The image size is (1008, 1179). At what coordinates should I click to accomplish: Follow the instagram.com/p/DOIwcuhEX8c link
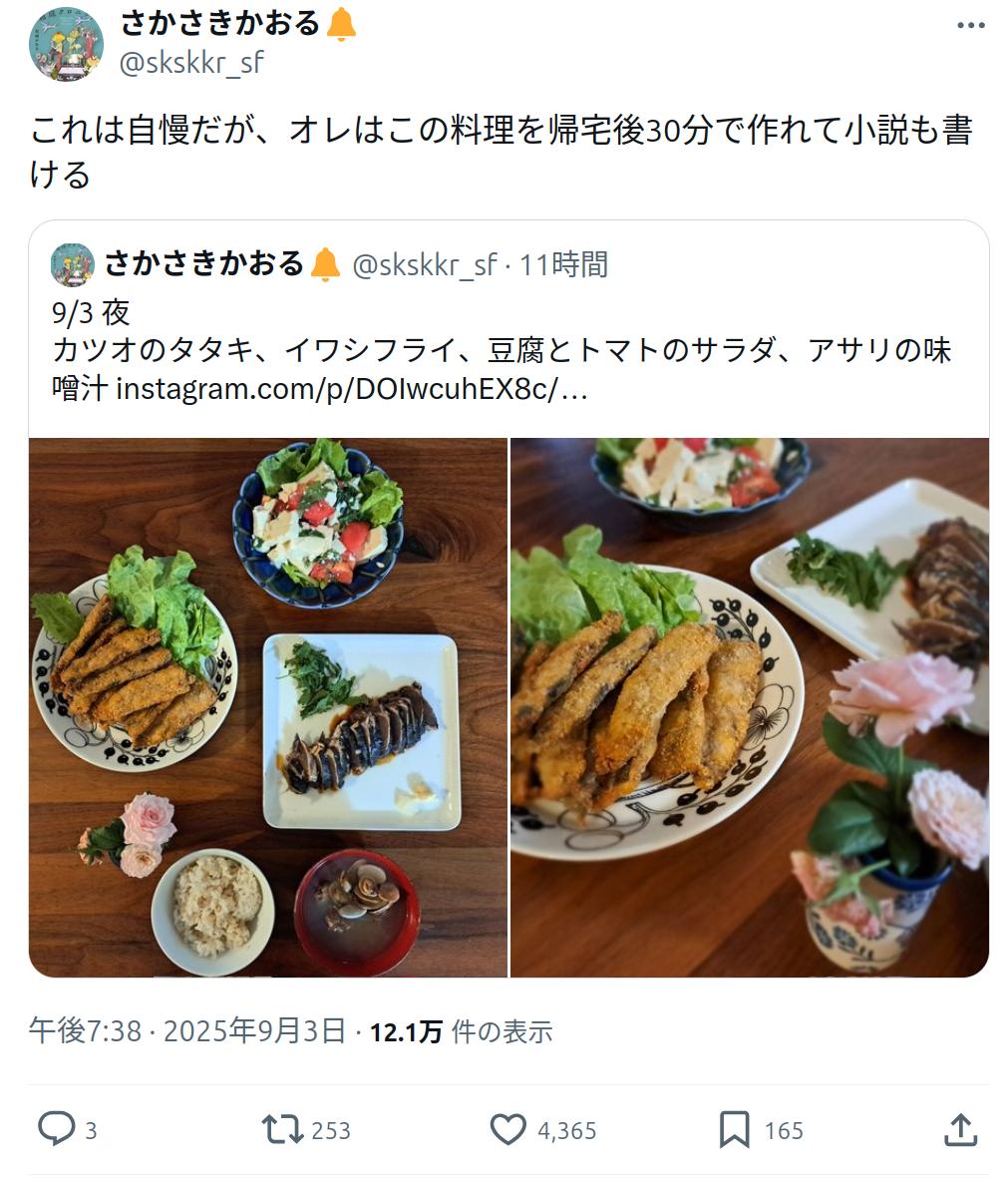(x=352, y=389)
